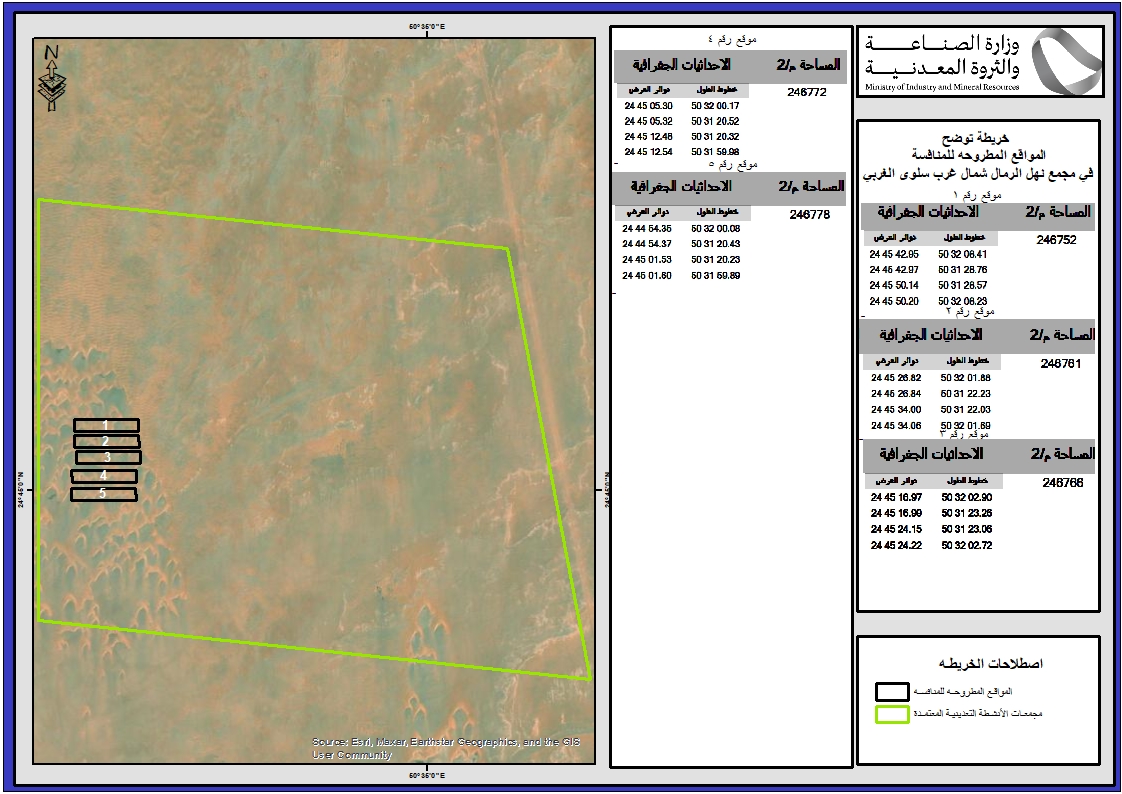The width and height of the screenshot is (1122, 794).
Task: Click the Esri Maxar source credit text
Action: (x=445, y=749)
